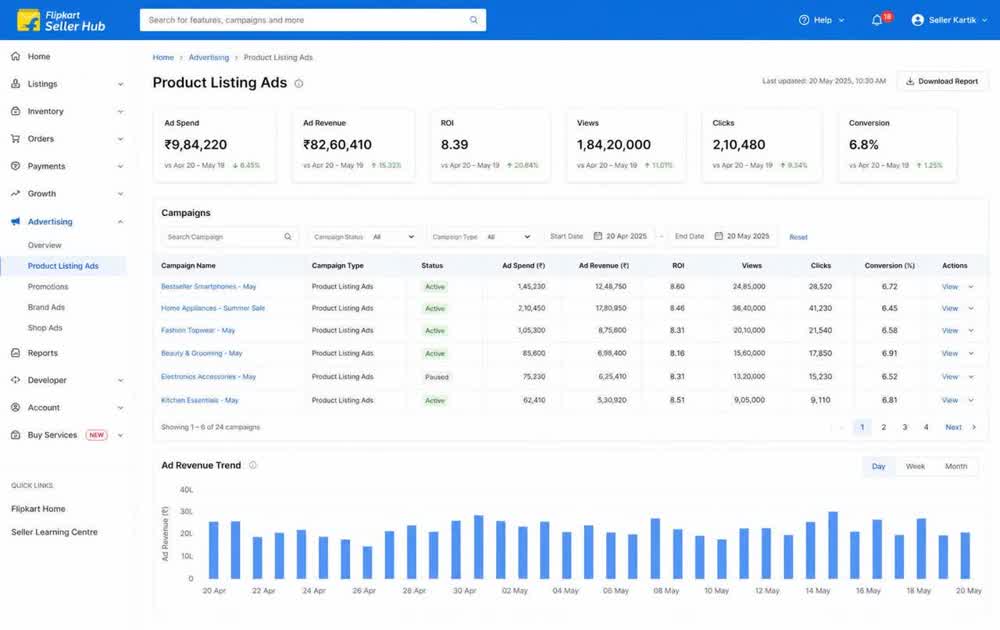Switch trend chart to Month view
Screen dimensions: 1000x630
(955, 466)
